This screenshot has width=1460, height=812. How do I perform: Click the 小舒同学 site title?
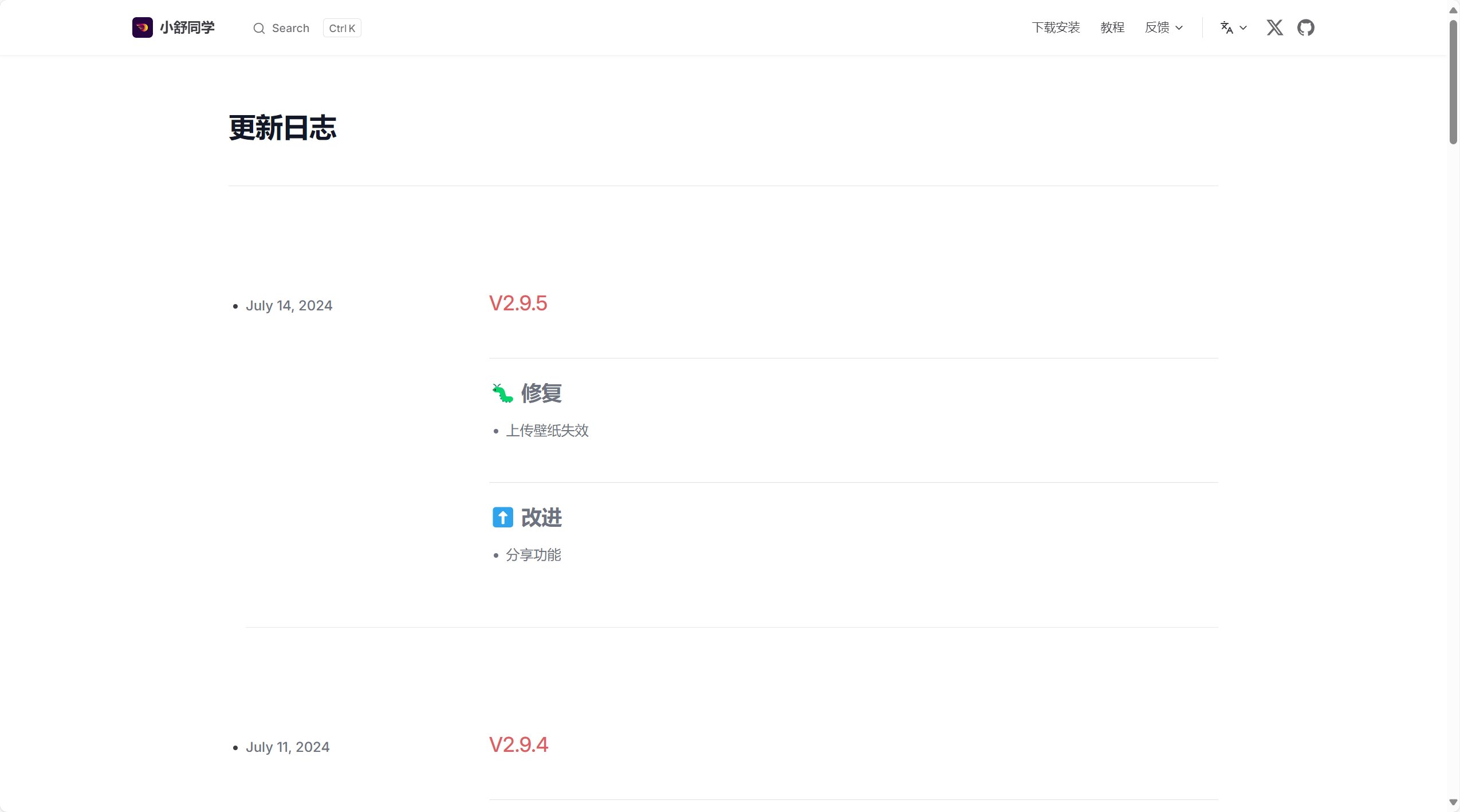coord(187,27)
